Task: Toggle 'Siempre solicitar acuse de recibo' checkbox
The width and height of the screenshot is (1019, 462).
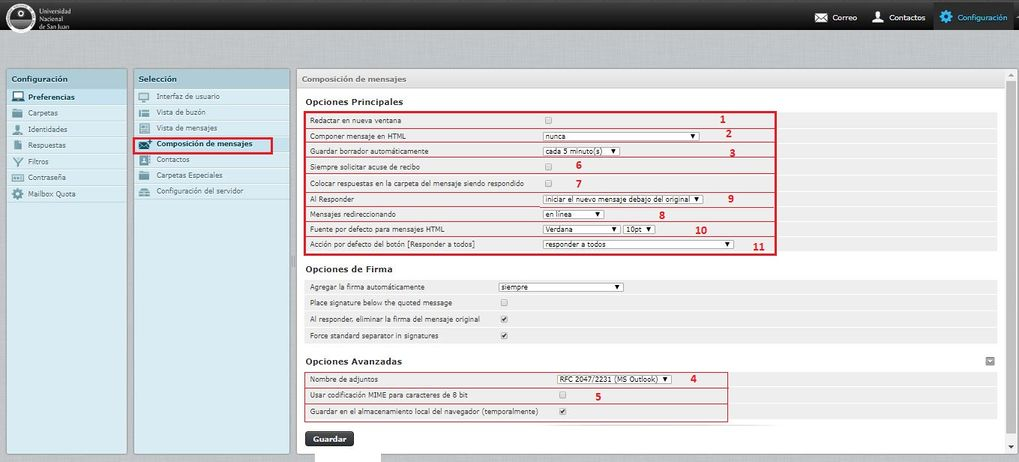Action: tap(548, 167)
